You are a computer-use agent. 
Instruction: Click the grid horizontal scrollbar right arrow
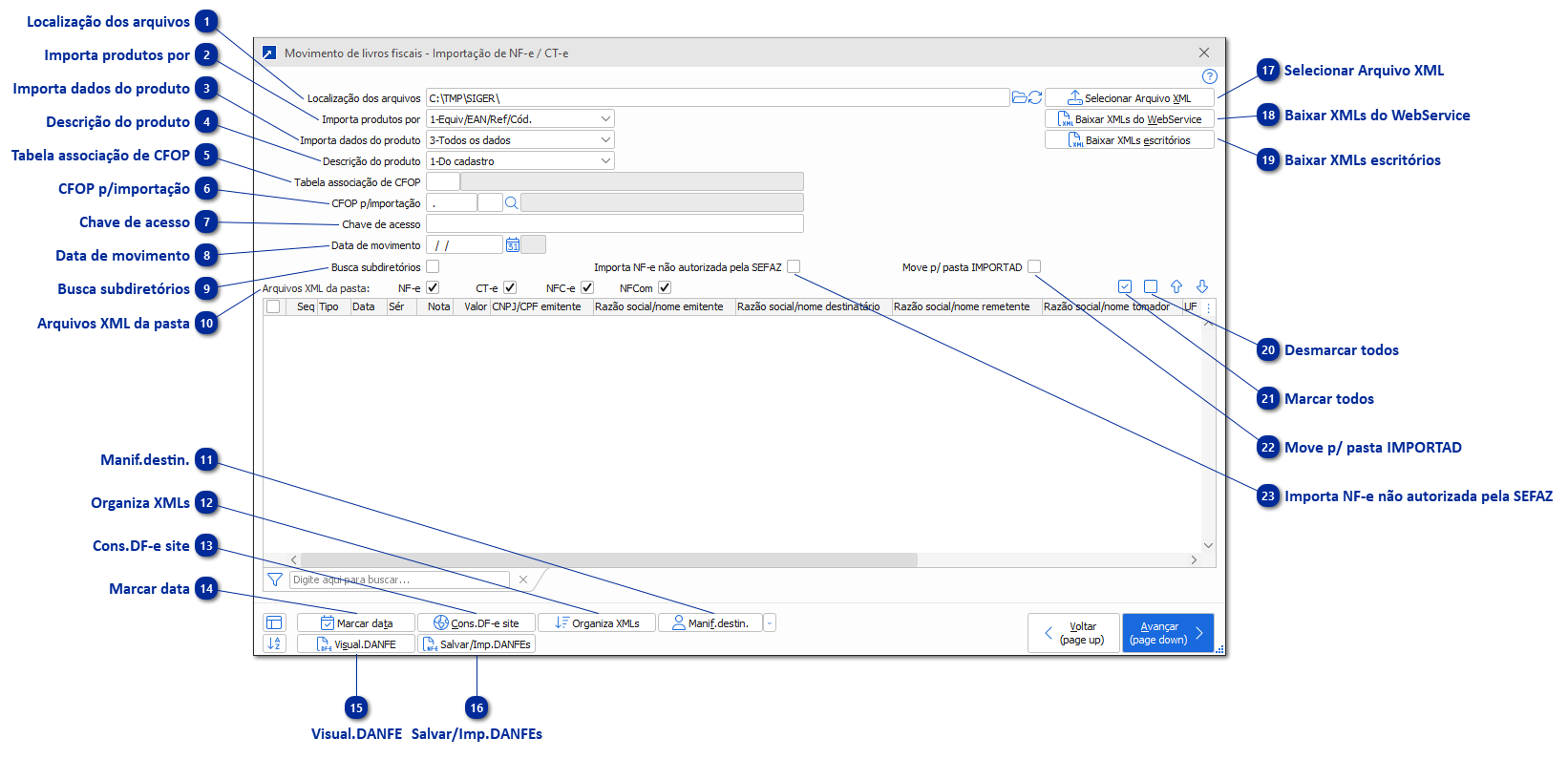coord(1194,559)
